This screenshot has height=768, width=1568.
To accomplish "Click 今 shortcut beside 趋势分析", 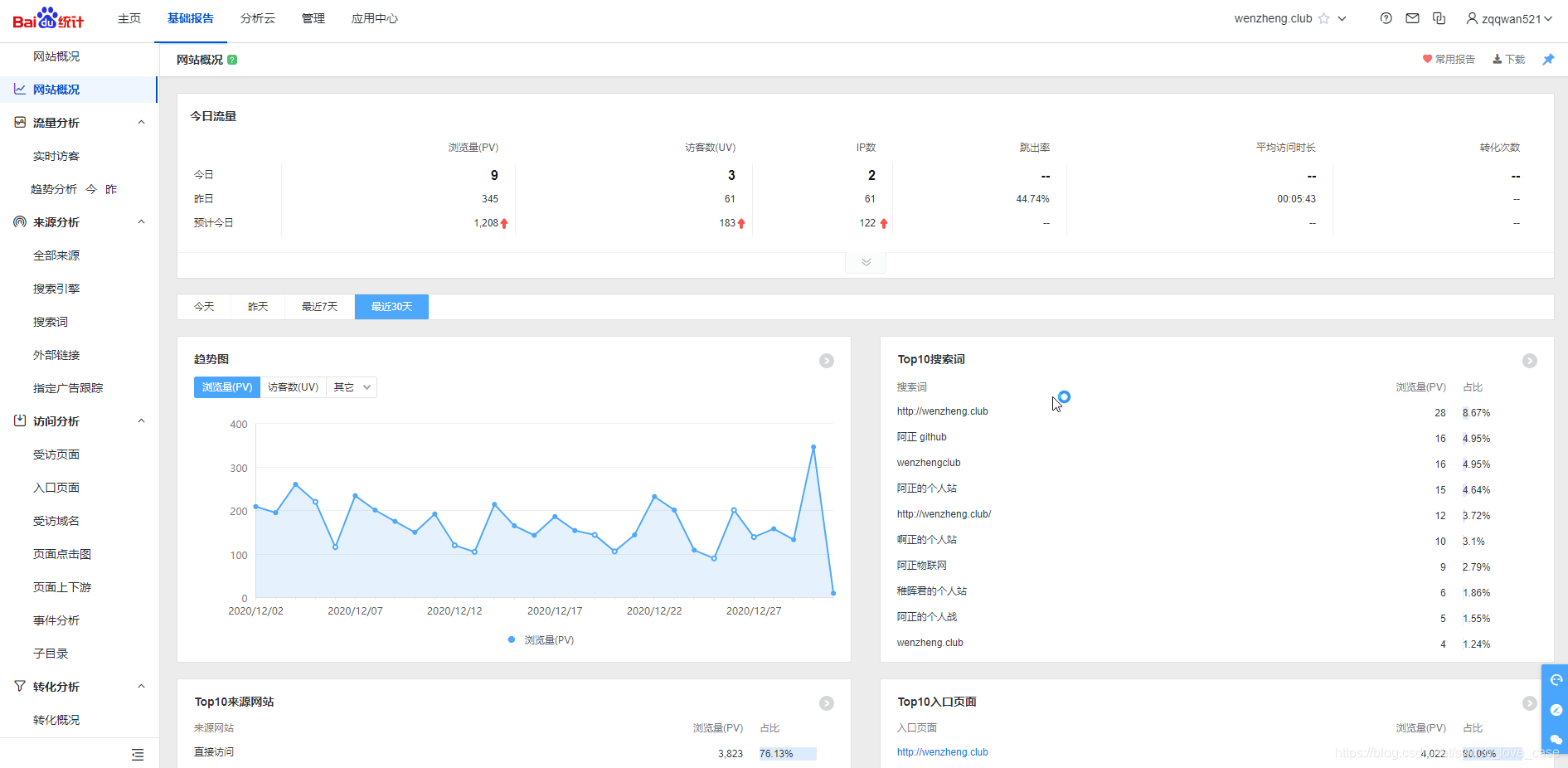I will coord(91,189).
